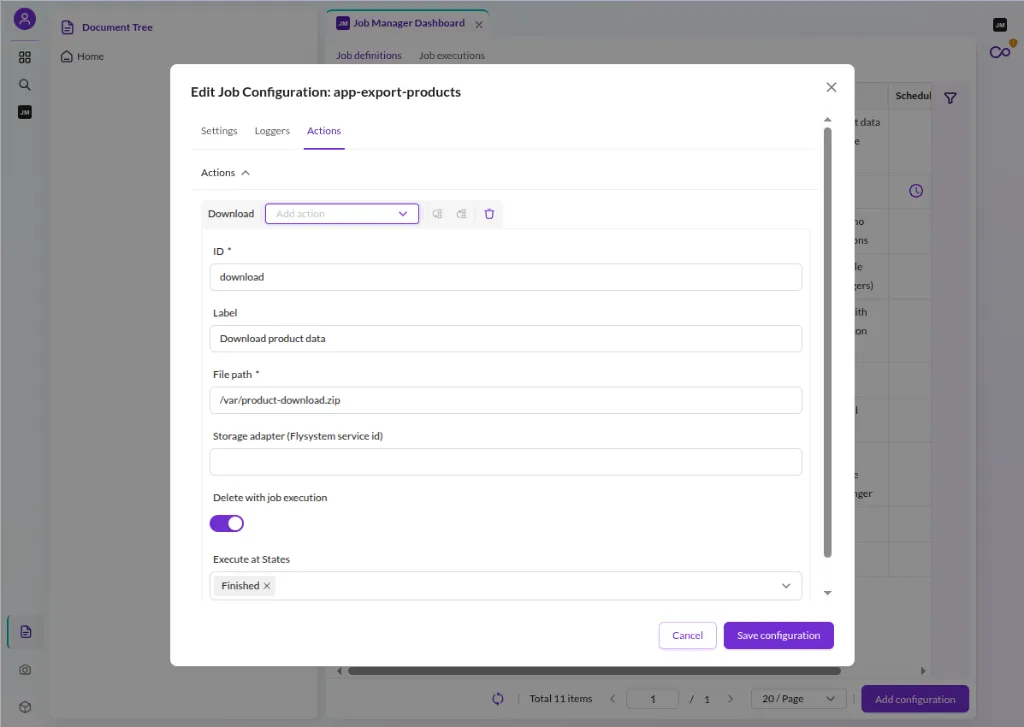Open the assets camera icon in sidebar
The image size is (1024, 727).
(x=25, y=670)
